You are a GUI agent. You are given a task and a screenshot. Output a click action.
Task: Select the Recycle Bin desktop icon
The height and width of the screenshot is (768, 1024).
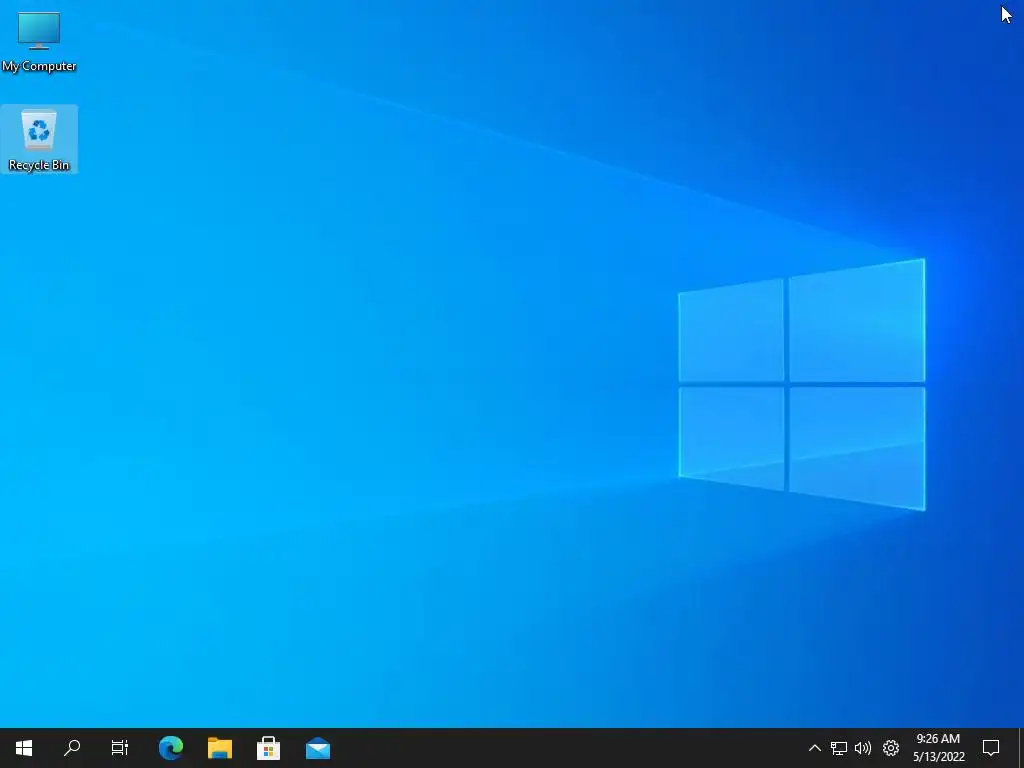click(x=39, y=139)
